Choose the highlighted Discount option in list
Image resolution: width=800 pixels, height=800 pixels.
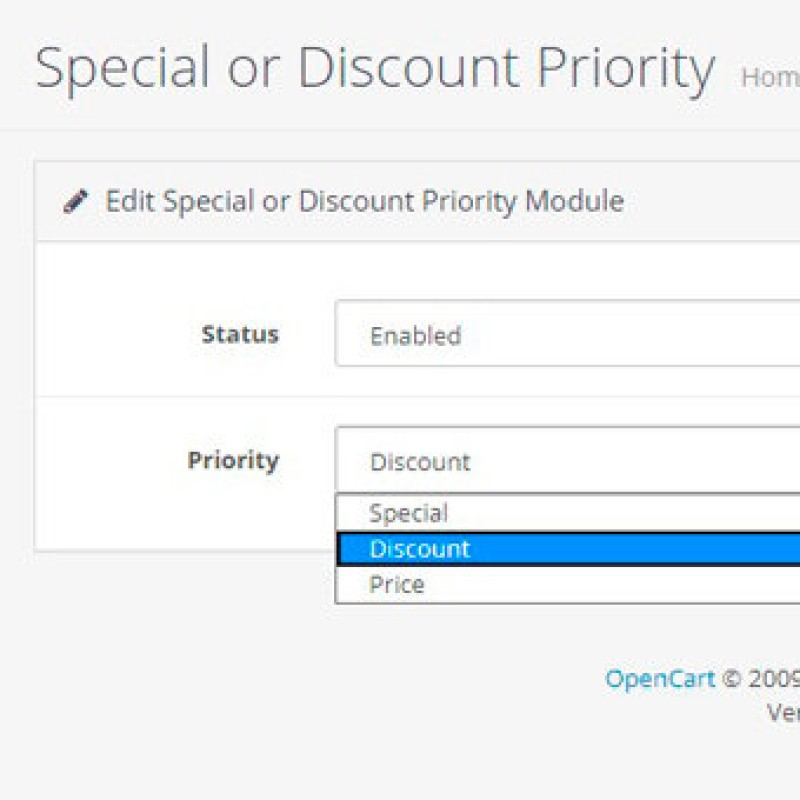click(420, 549)
